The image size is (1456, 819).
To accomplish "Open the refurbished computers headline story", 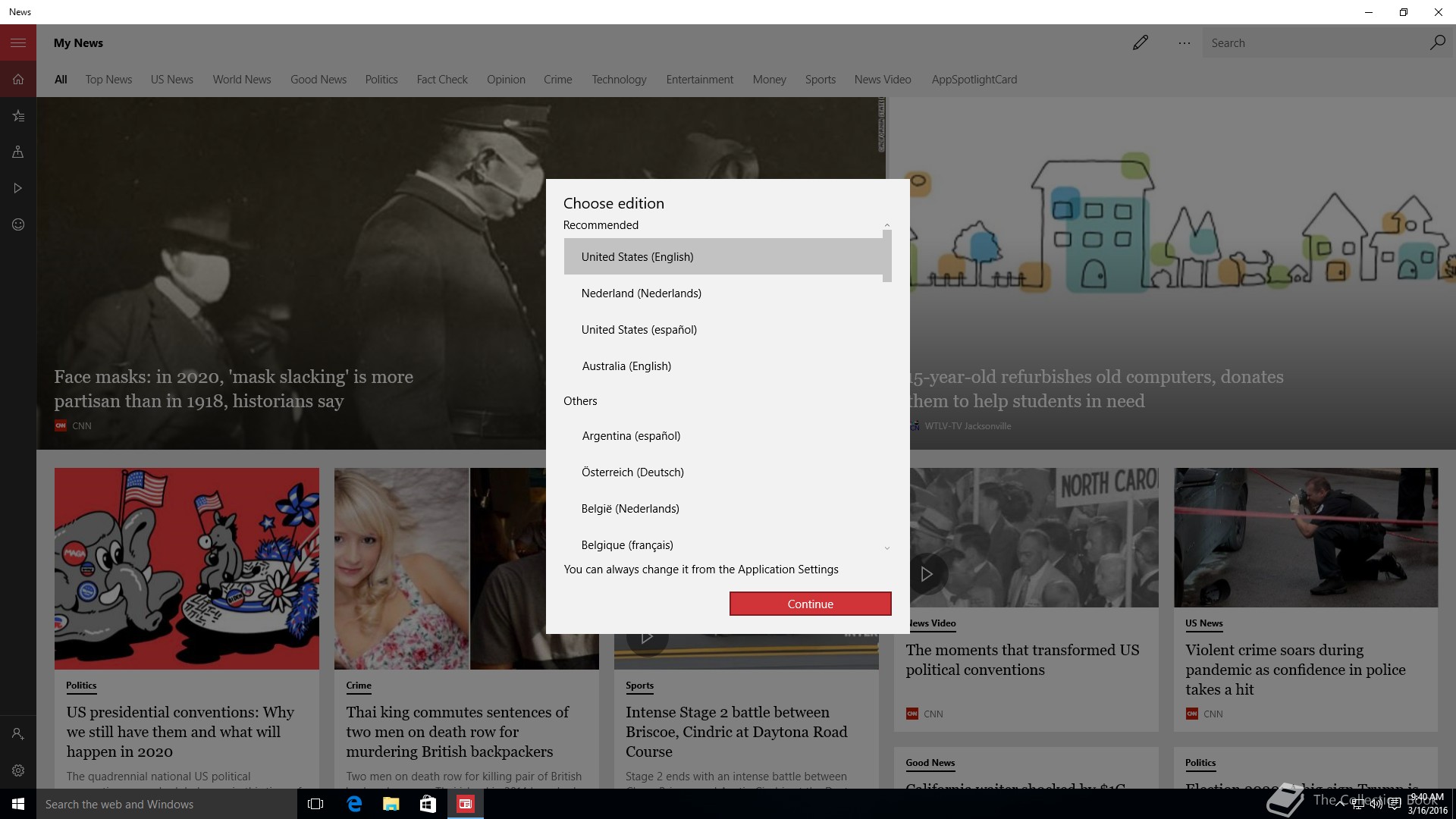I will (x=1096, y=389).
